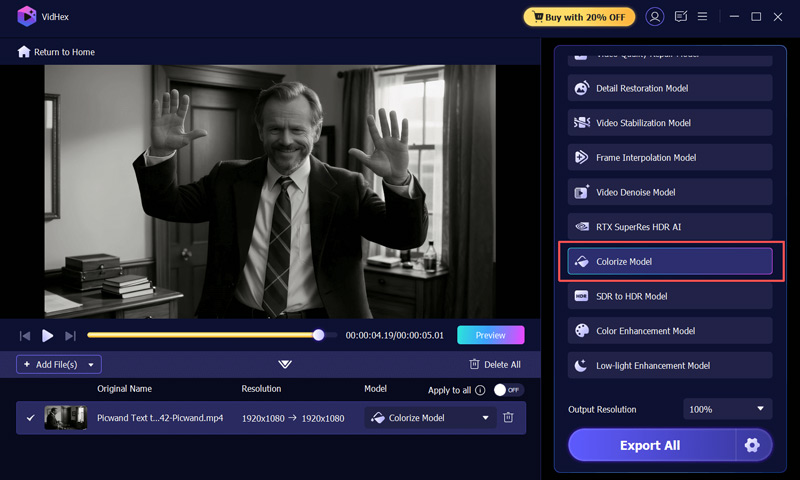Open the user account profile icon
The image size is (800, 480).
[x=655, y=17]
